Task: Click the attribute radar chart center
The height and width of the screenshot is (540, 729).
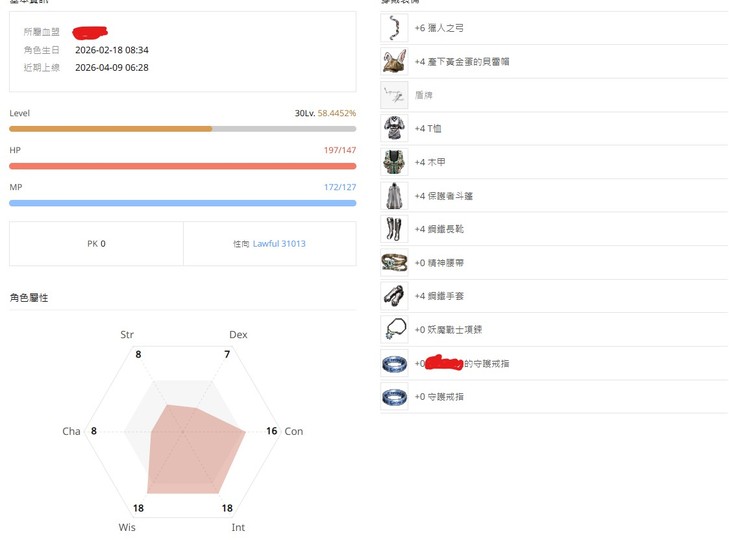Action: tap(183, 431)
